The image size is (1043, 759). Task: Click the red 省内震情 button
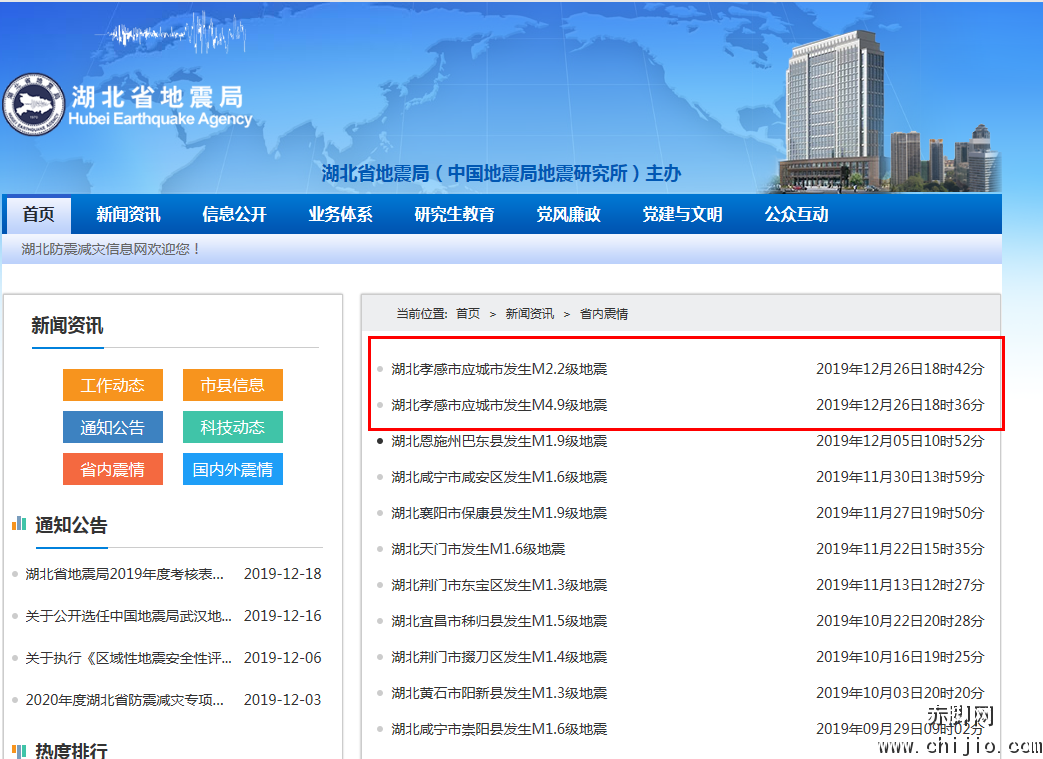tap(112, 469)
